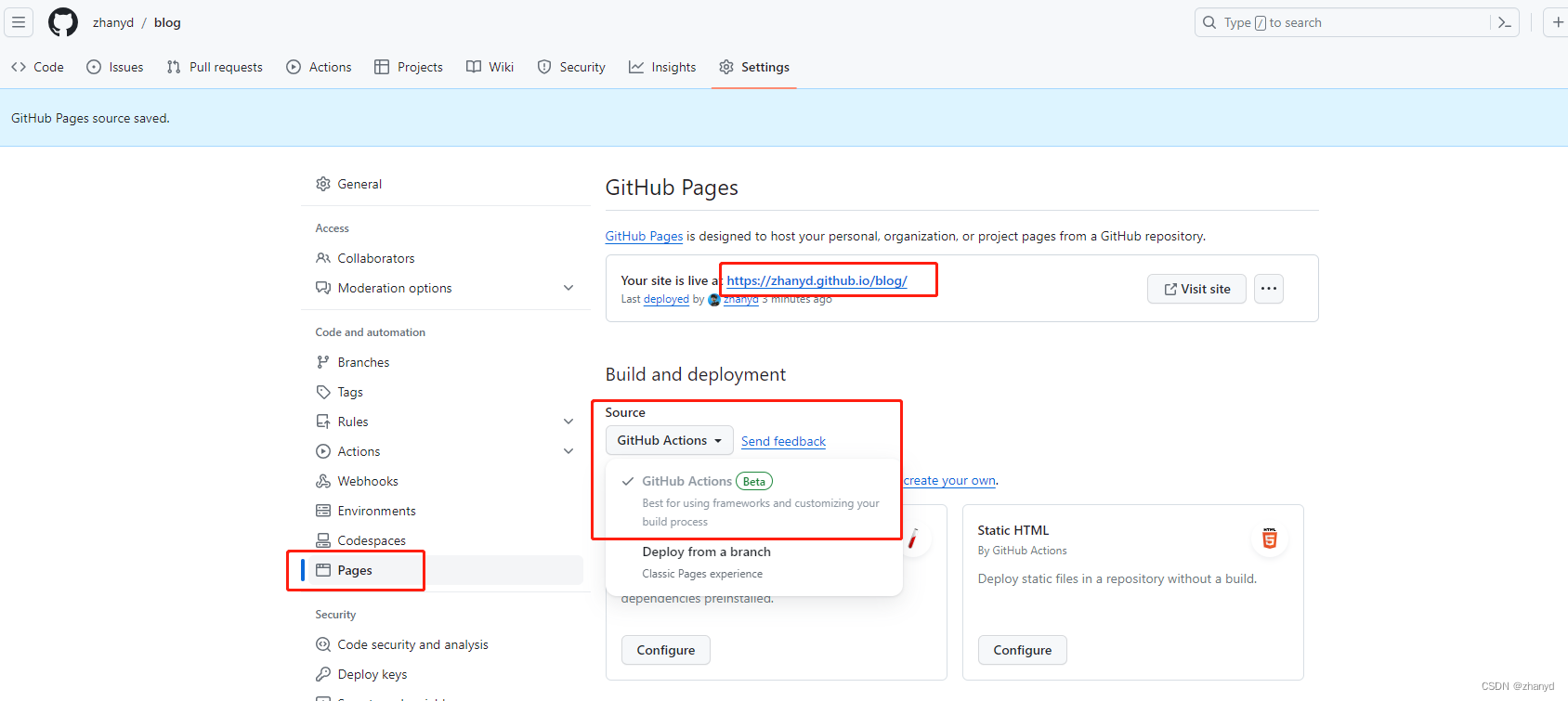This screenshot has height=701, width=1568.
Task: Focus the 'Type / to search' field
Action: coord(1356,22)
